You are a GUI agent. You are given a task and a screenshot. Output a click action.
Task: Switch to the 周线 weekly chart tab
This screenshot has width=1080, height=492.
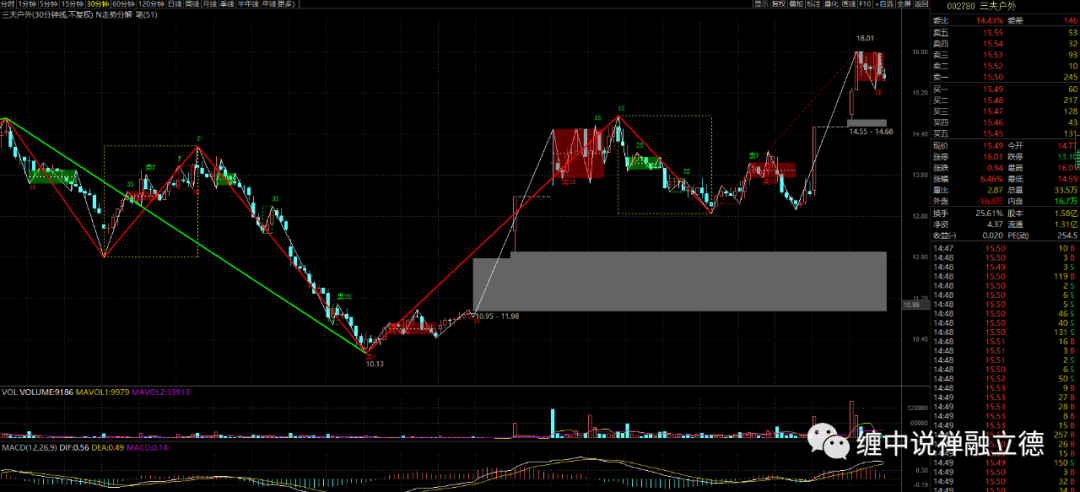(x=191, y=4)
